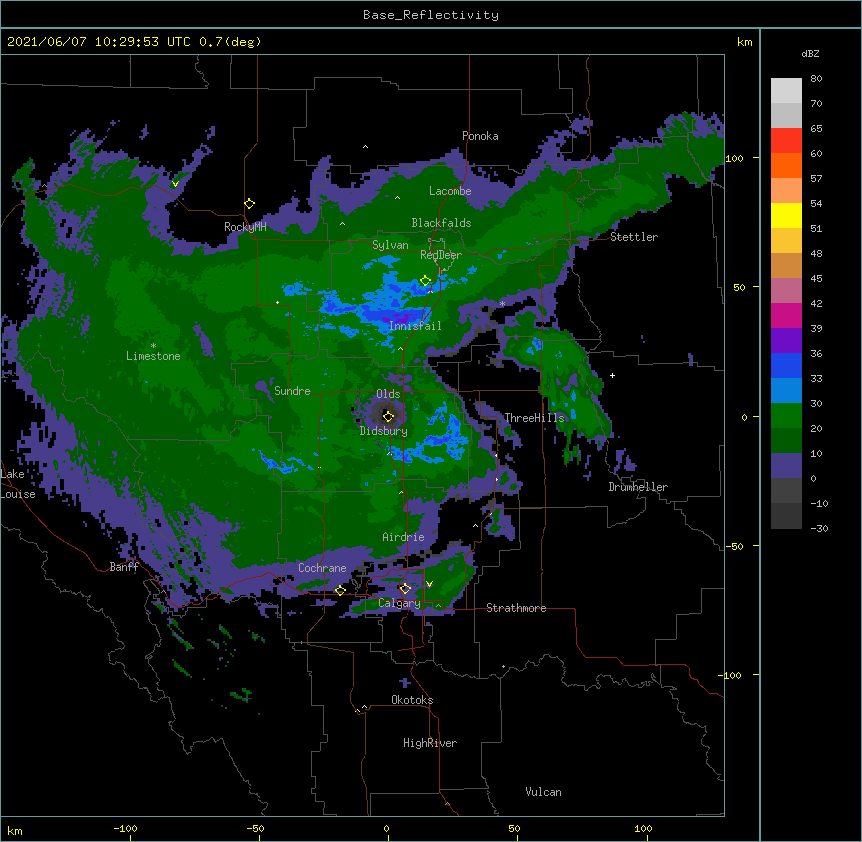The image size is (862, 842).
Task: Click the HighRiver city label
Action: tap(430, 743)
